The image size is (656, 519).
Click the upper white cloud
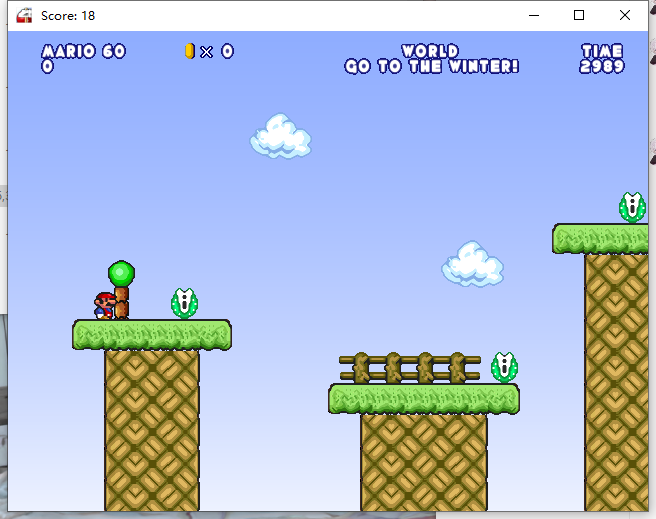281,136
